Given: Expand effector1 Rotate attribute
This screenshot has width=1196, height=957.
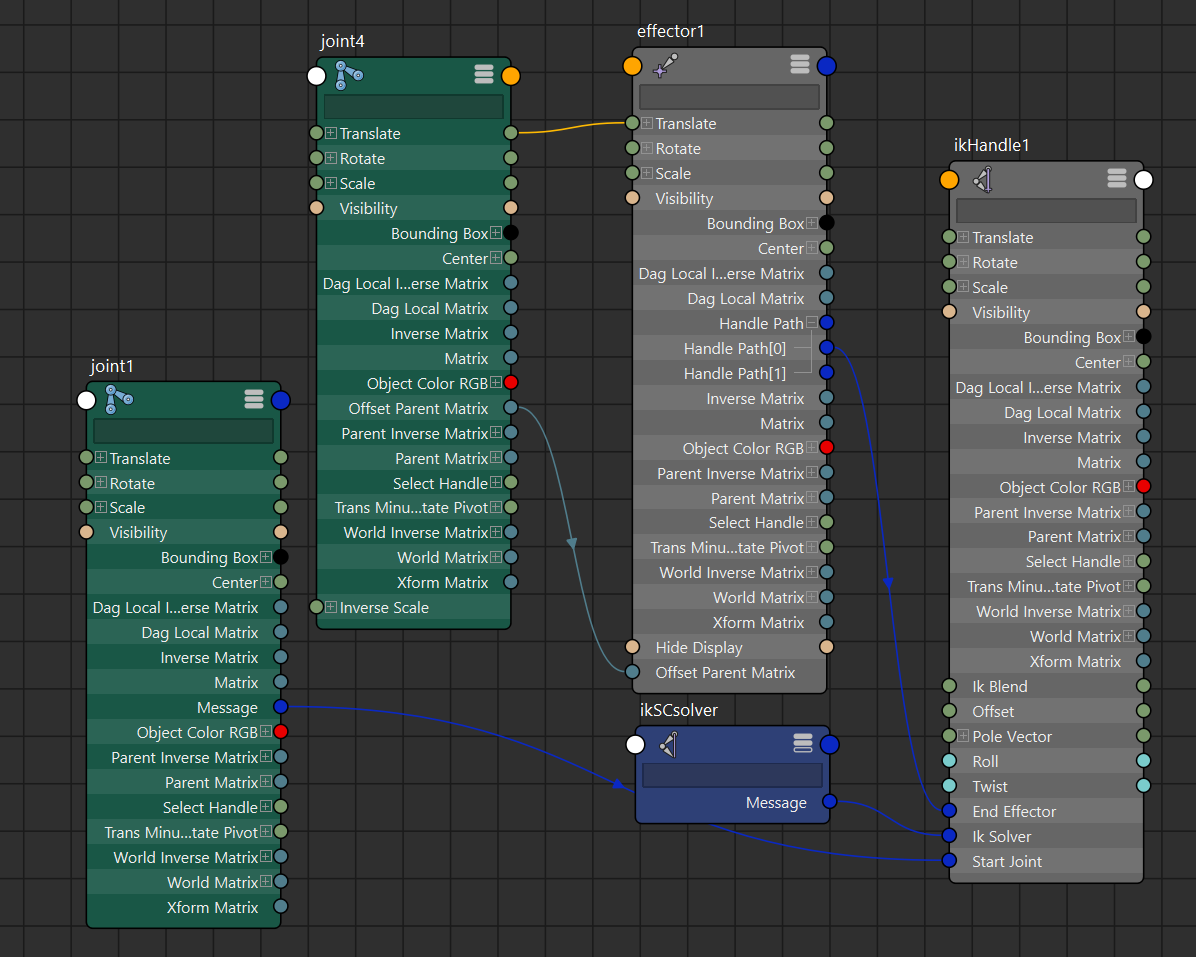Looking at the screenshot, I should tap(646, 148).
